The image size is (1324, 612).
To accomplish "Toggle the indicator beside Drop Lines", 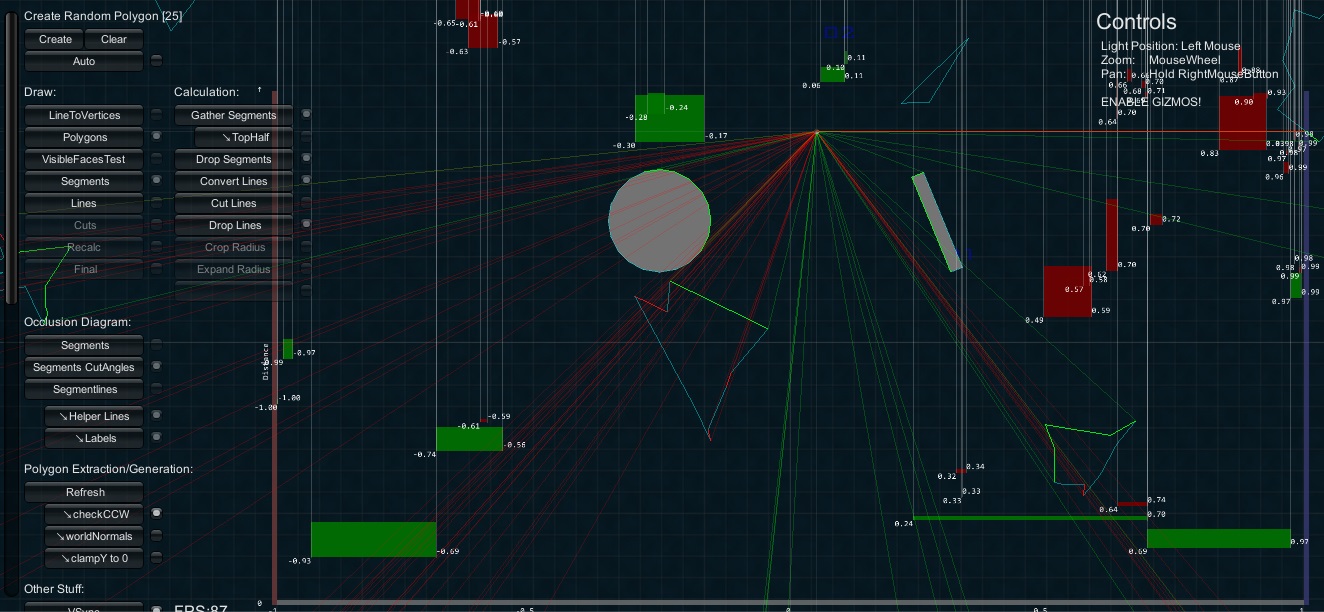I will pos(306,225).
